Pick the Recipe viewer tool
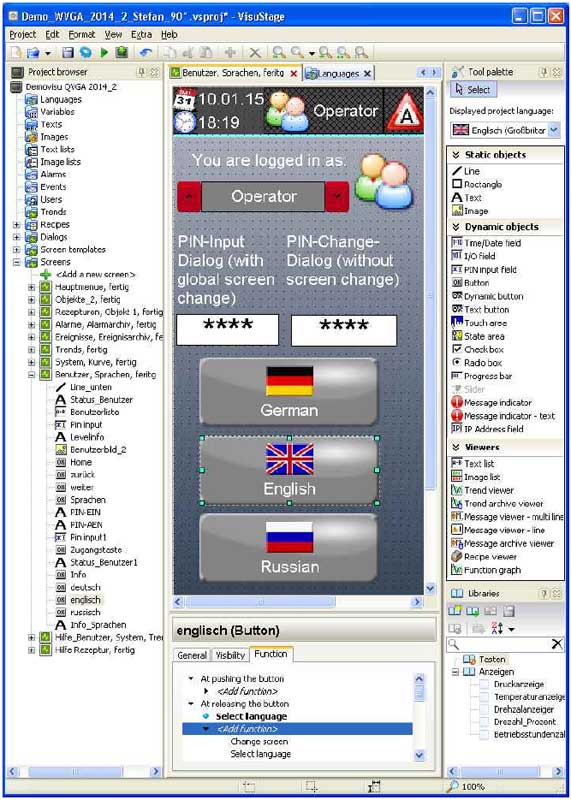Screen dimensions: 571x800 [x=484, y=557]
